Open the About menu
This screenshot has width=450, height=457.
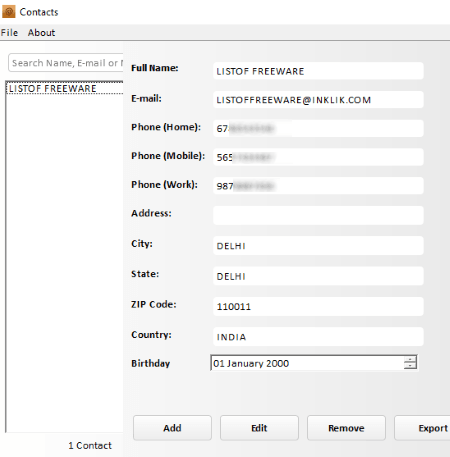pyautogui.click(x=41, y=33)
